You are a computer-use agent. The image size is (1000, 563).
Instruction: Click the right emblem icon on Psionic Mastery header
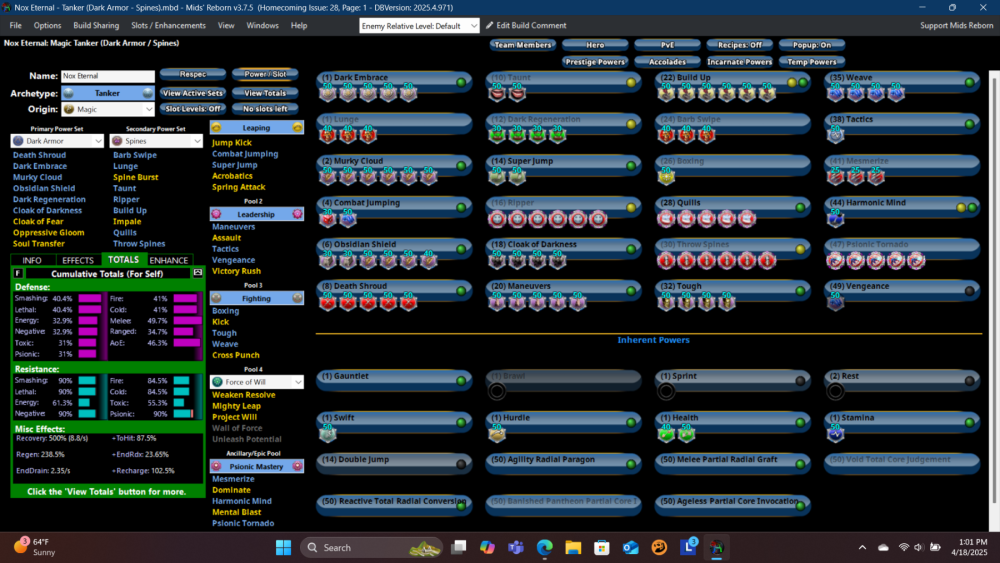click(x=297, y=466)
